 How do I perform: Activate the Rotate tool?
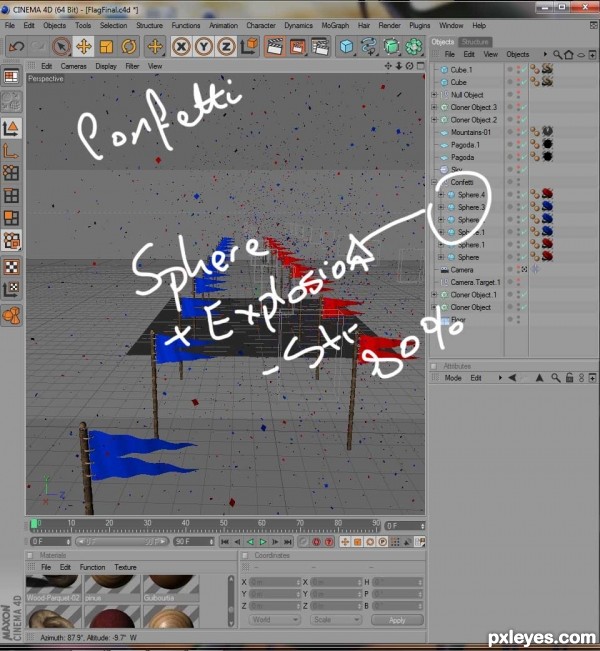[x=129, y=46]
